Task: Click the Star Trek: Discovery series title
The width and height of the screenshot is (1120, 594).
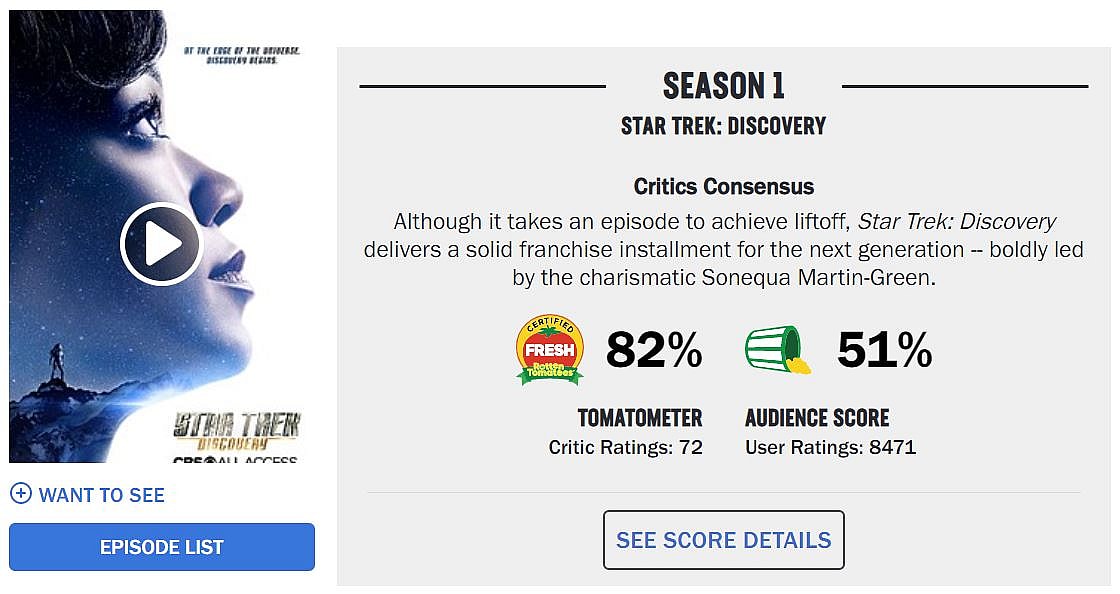Action: 724,126
